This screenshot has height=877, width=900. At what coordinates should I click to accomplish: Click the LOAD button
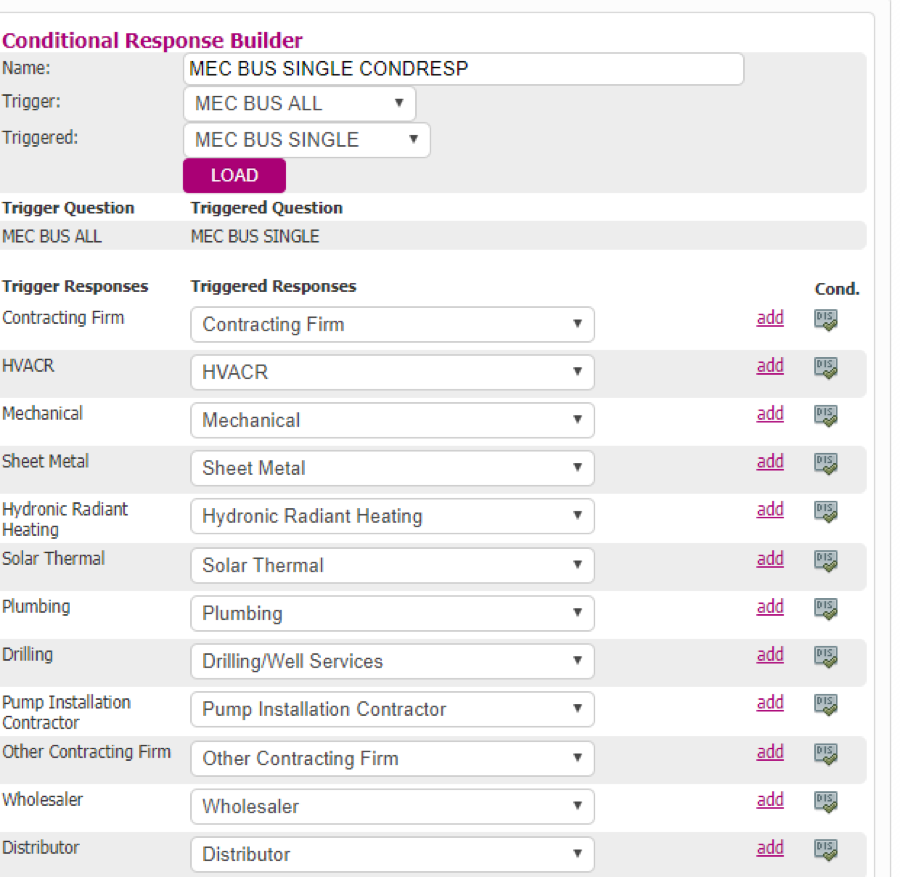coord(234,176)
